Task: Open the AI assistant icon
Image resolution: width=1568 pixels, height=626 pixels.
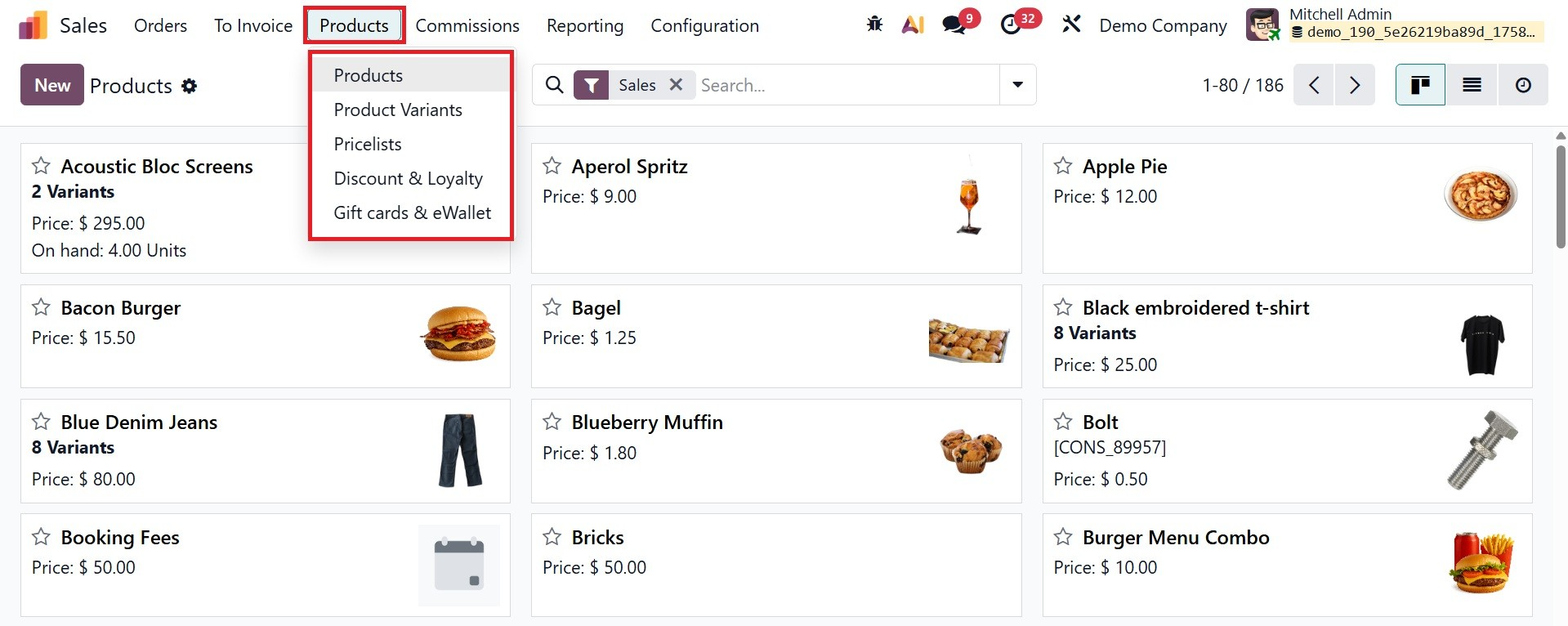Action: (x=913, y=25)
